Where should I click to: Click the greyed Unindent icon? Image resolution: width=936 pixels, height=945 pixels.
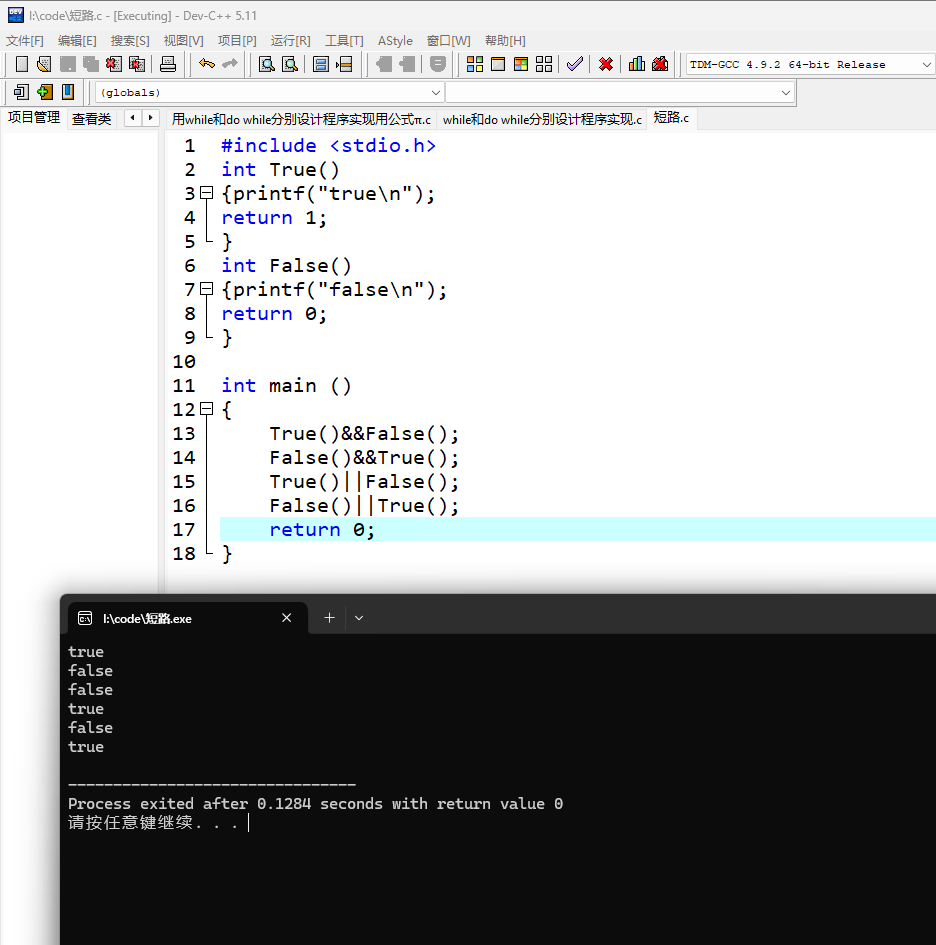tap(407, 64)
